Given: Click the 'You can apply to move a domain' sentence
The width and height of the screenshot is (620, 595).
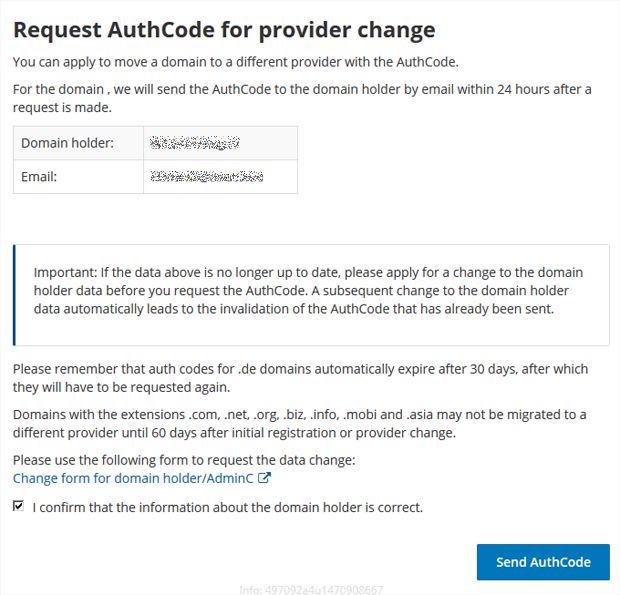Looking at the screenshot, I should pos(236,62).
